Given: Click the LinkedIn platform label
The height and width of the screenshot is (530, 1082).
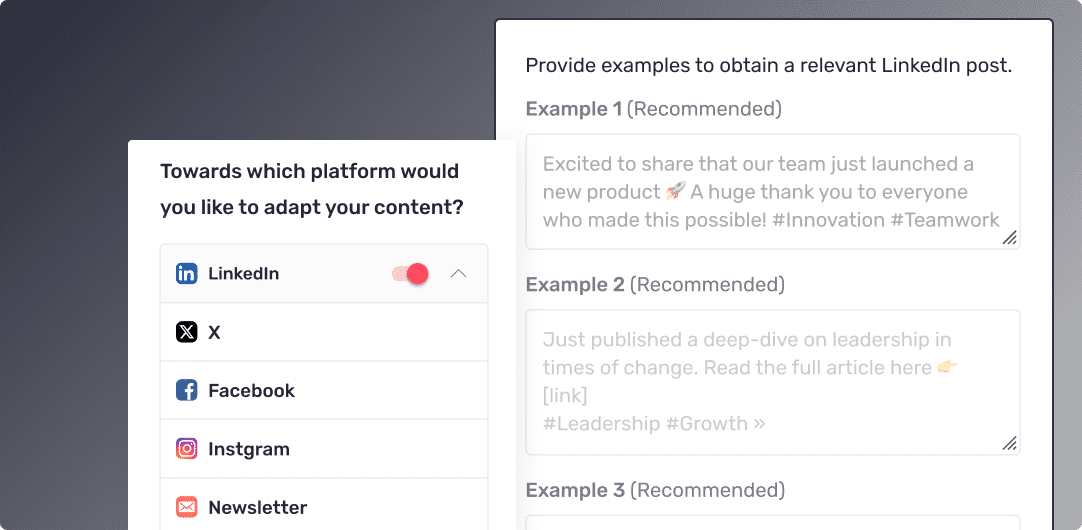Looking at the screenshot, I should pyautogui.click(x=243, y=274).
